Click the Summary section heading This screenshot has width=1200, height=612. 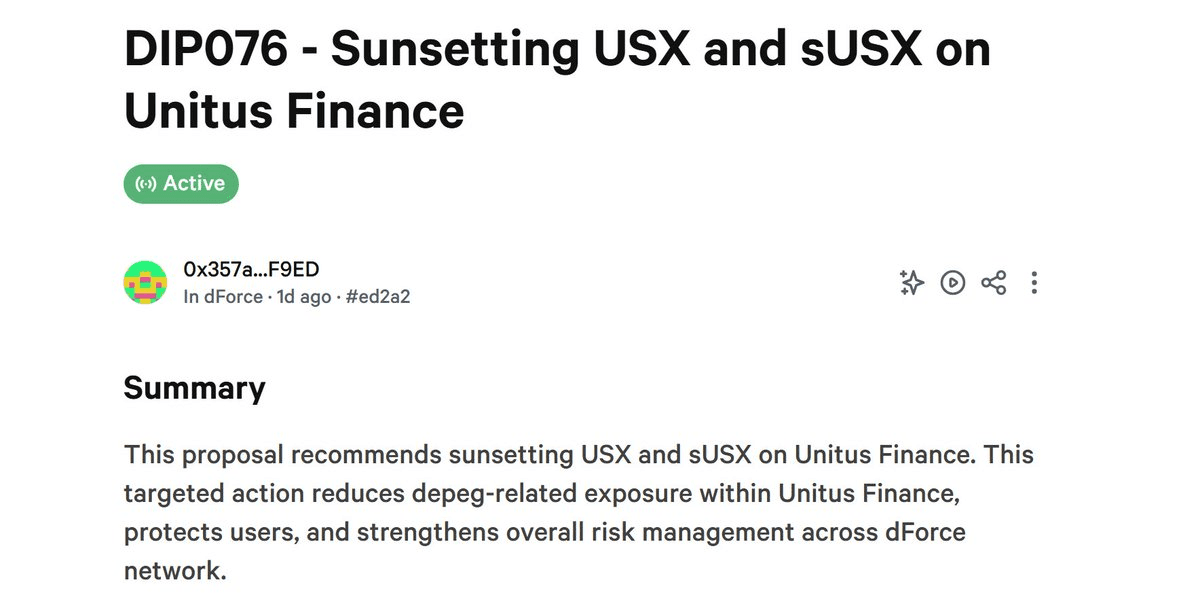point(194,388)
